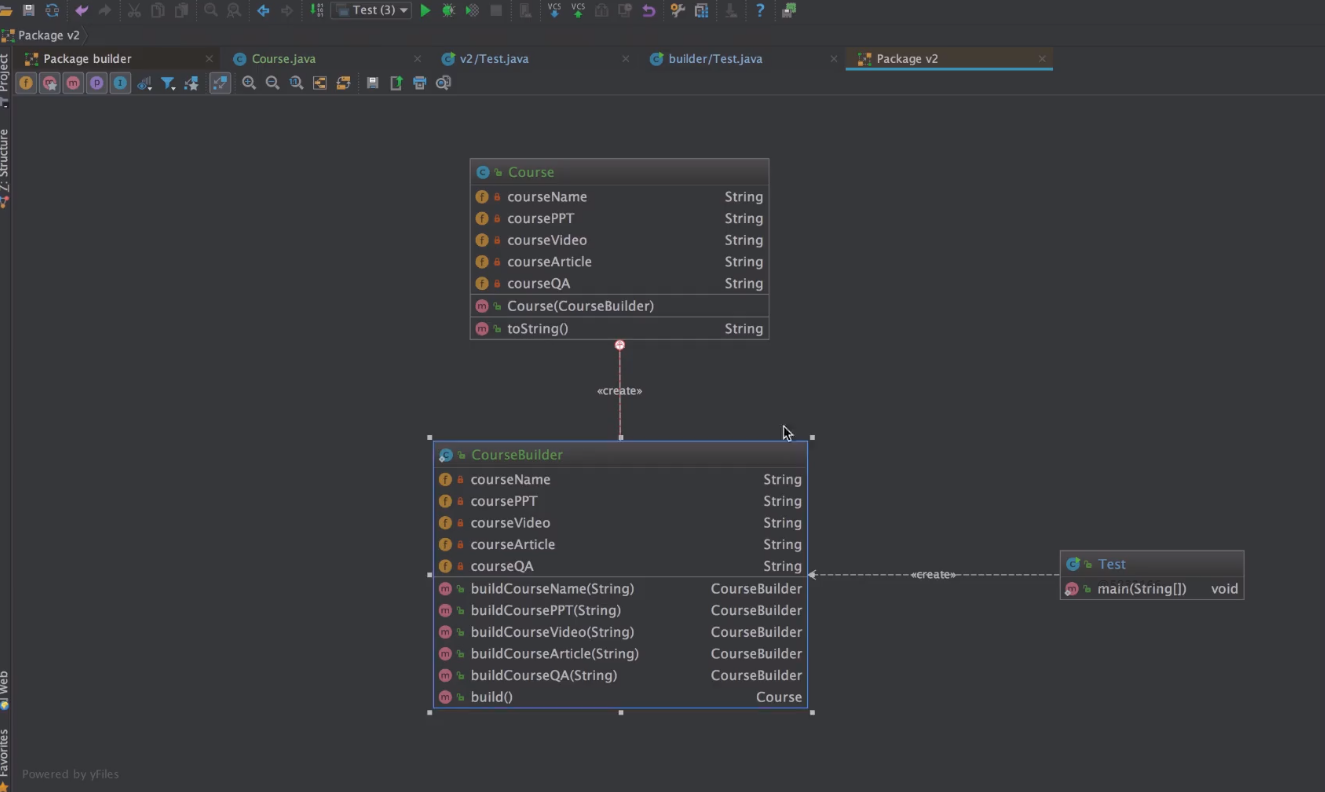Close the Course.java tab
This screenshot has height=792, width=1325.
tap(417, 59)
